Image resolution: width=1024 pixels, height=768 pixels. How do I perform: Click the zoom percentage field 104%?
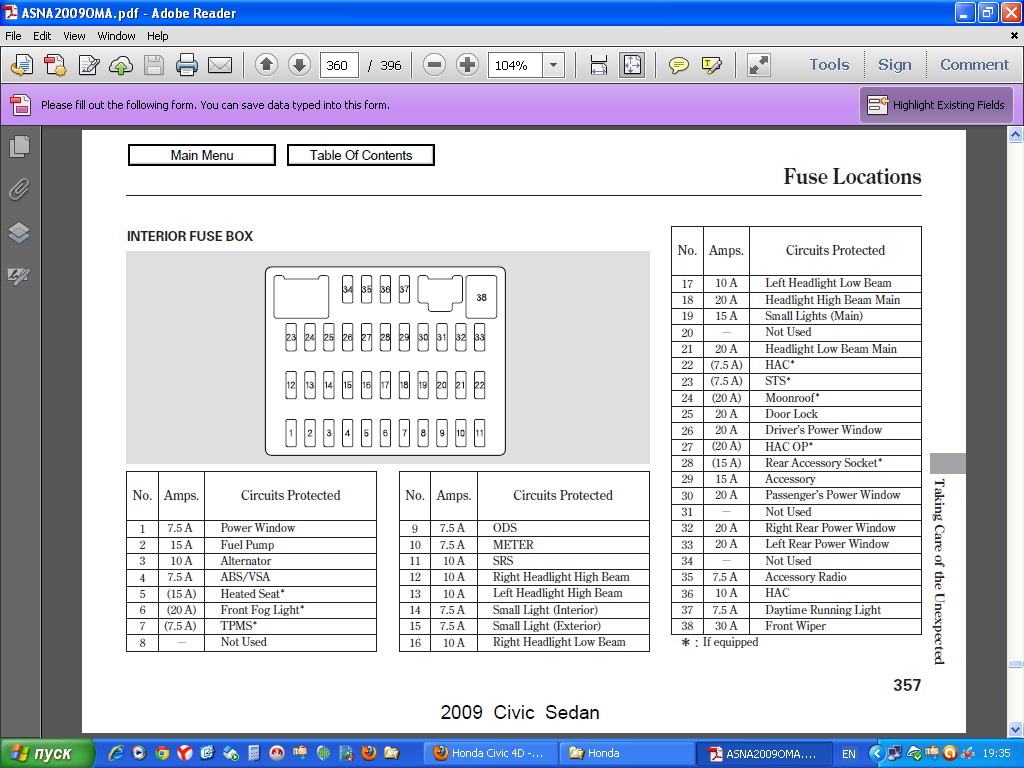click(515, 65)
